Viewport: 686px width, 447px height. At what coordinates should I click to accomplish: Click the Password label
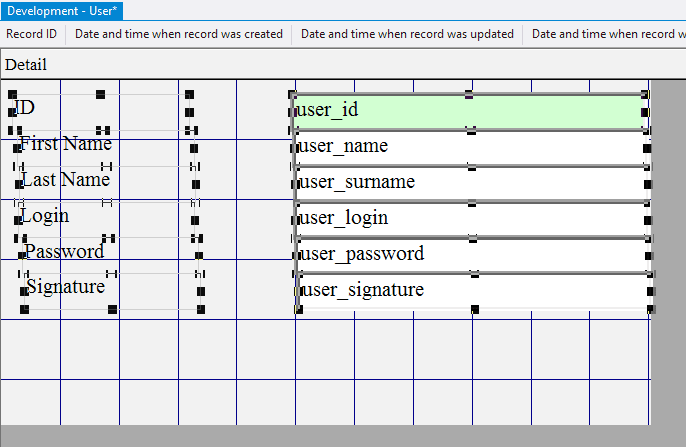point(64,251)
